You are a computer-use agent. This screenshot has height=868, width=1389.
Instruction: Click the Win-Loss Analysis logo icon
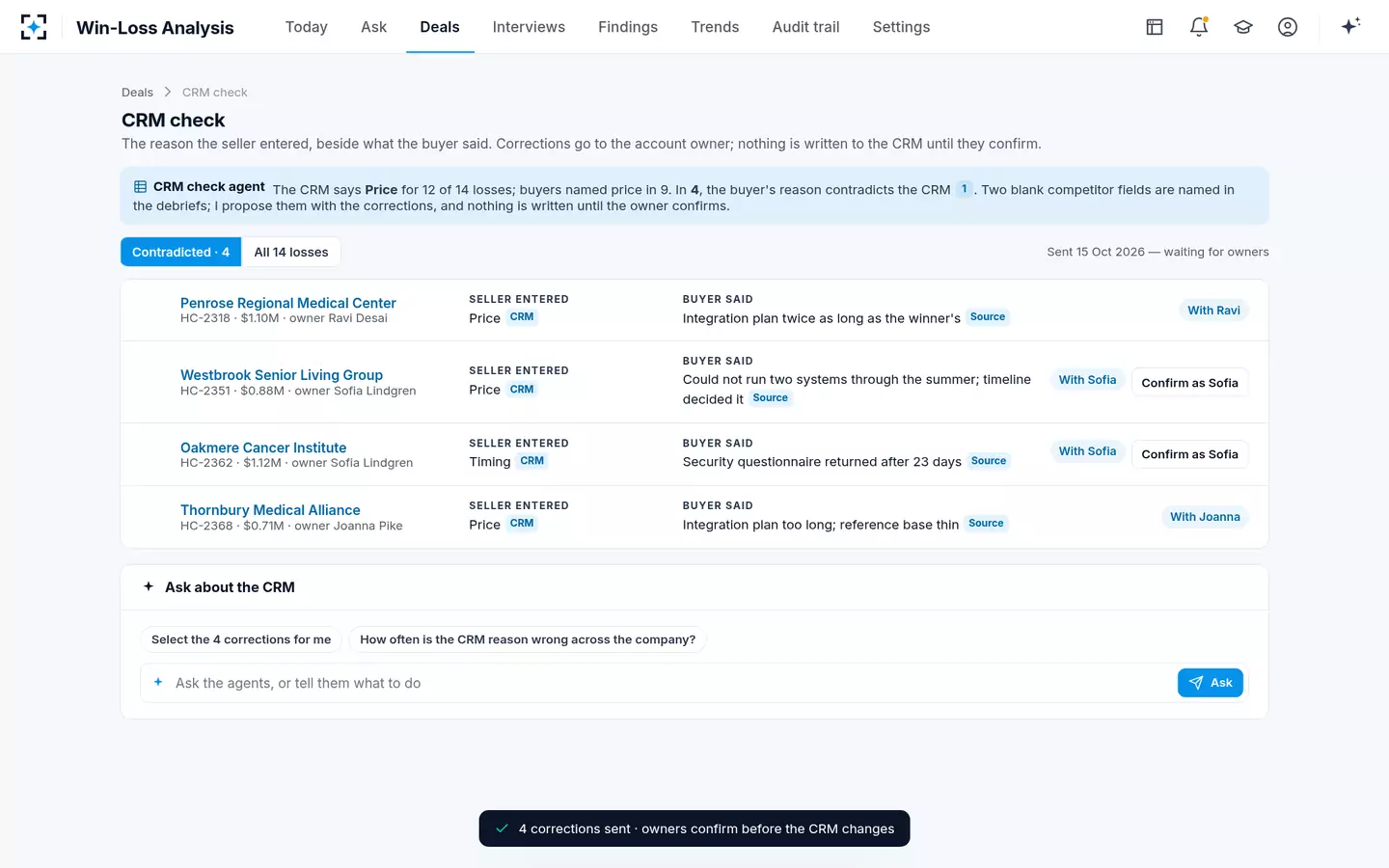pos(34,27)
